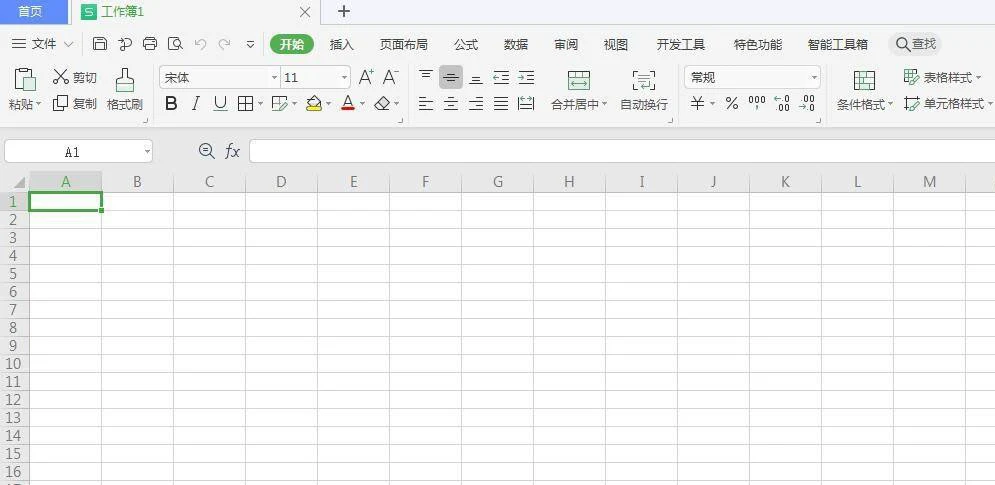
Task: Toggle vertical middle alignment
Action: click(451, 77)
